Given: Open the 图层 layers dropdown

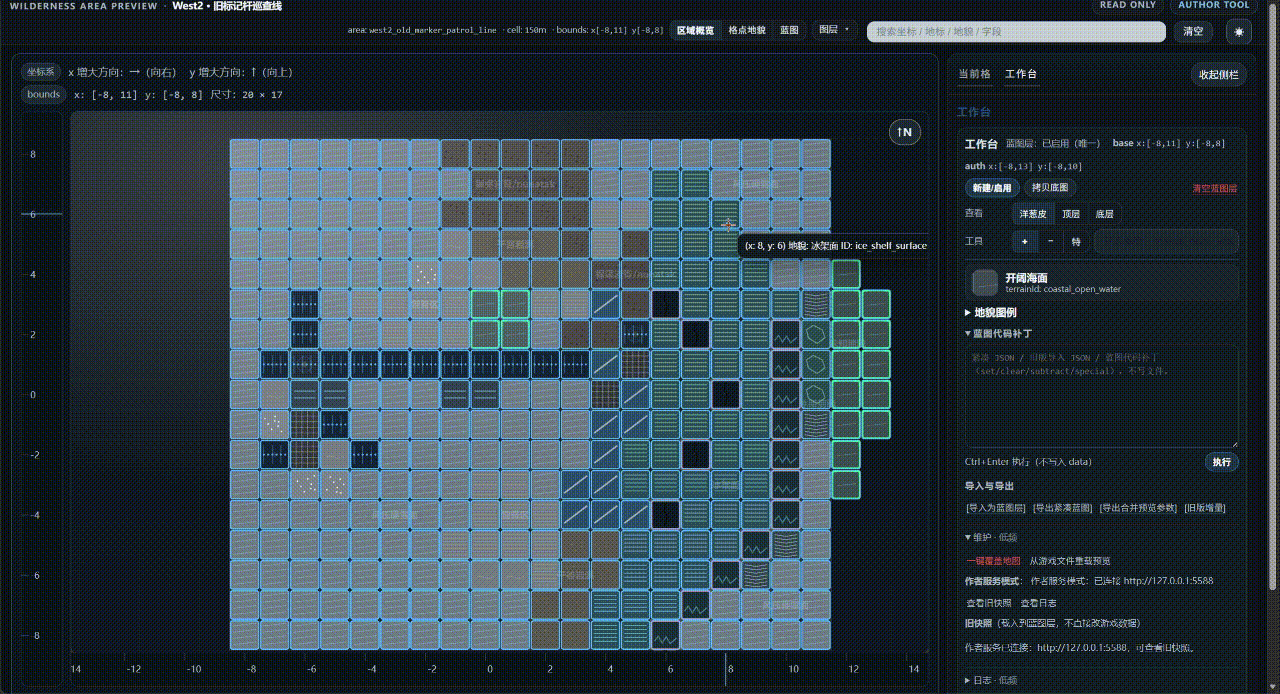Looking at the screenshot, I should click(x=834, y=31).
